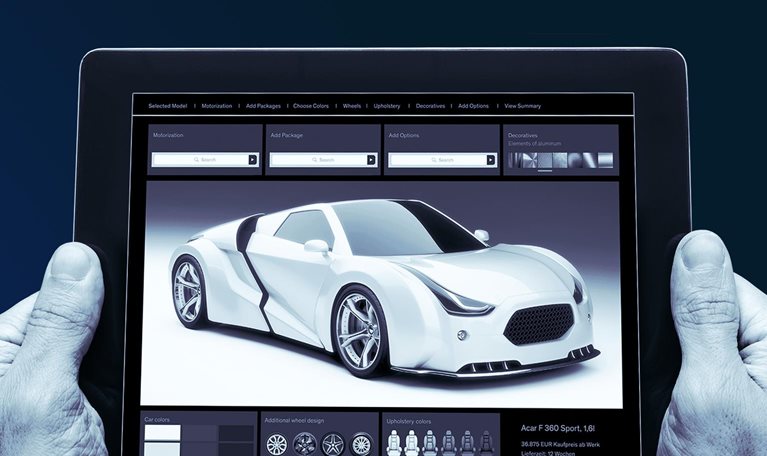Click the arrow button in the Motorization panel
This screenshot has height=456, width=767.
tap(253, 160)
